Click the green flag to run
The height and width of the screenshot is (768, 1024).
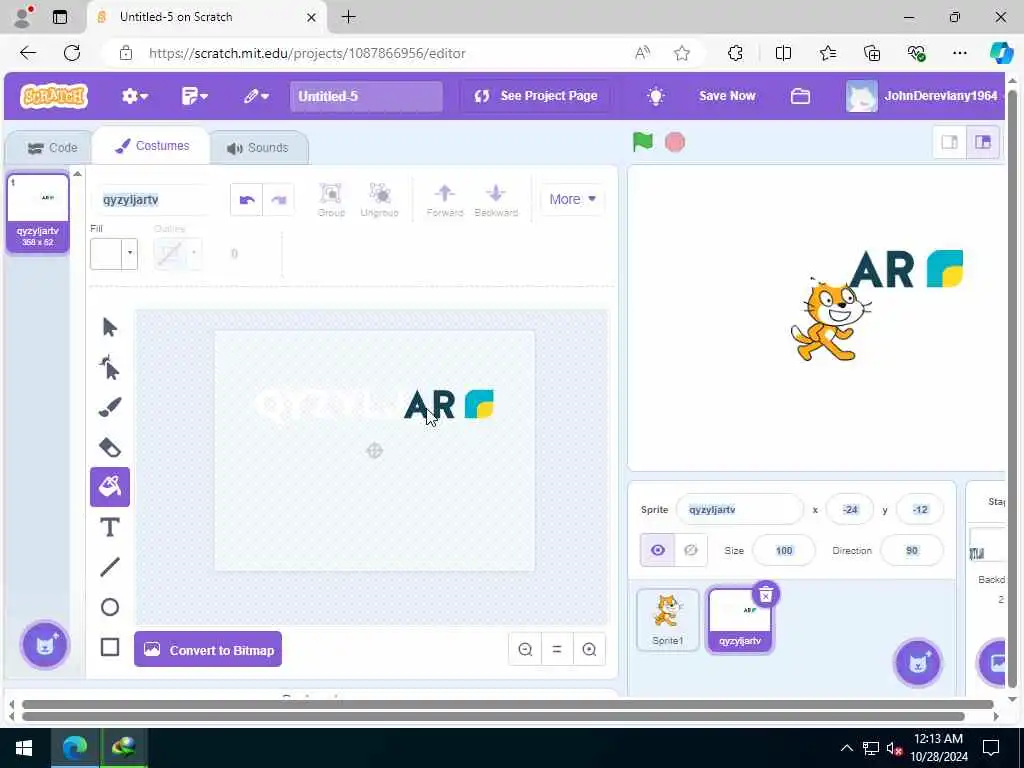click(643, 142)
